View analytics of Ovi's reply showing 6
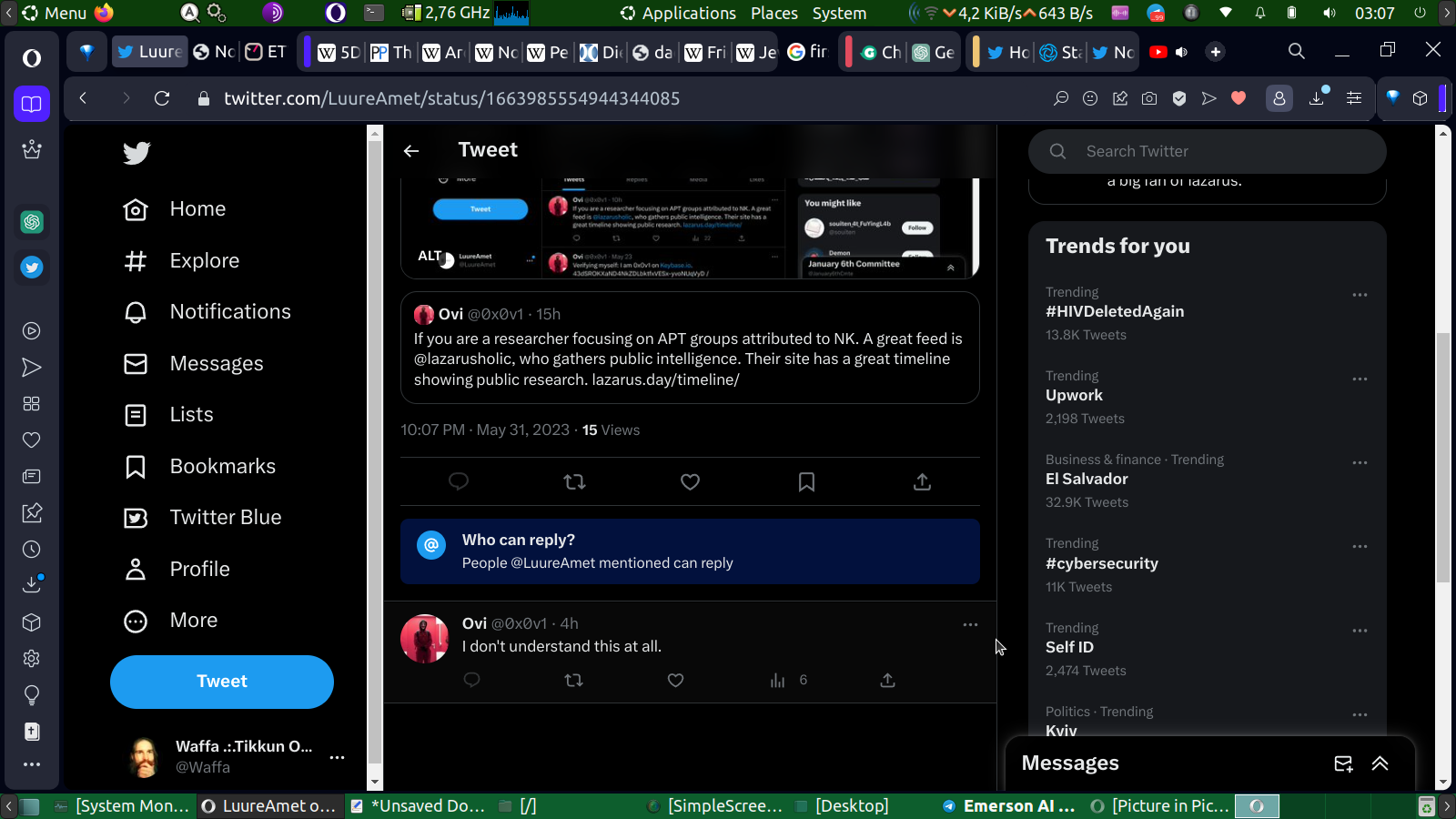 click(788, 680)
